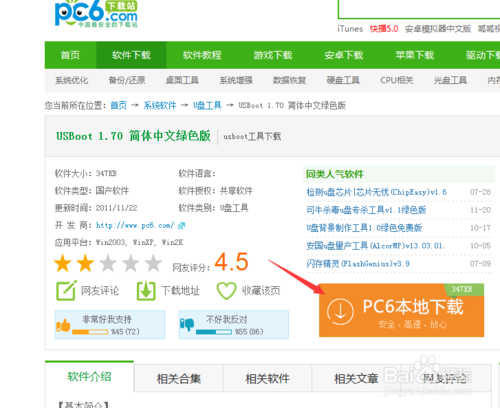Click the usboot工具下载 subtitle text

click(x=252, y=136)
